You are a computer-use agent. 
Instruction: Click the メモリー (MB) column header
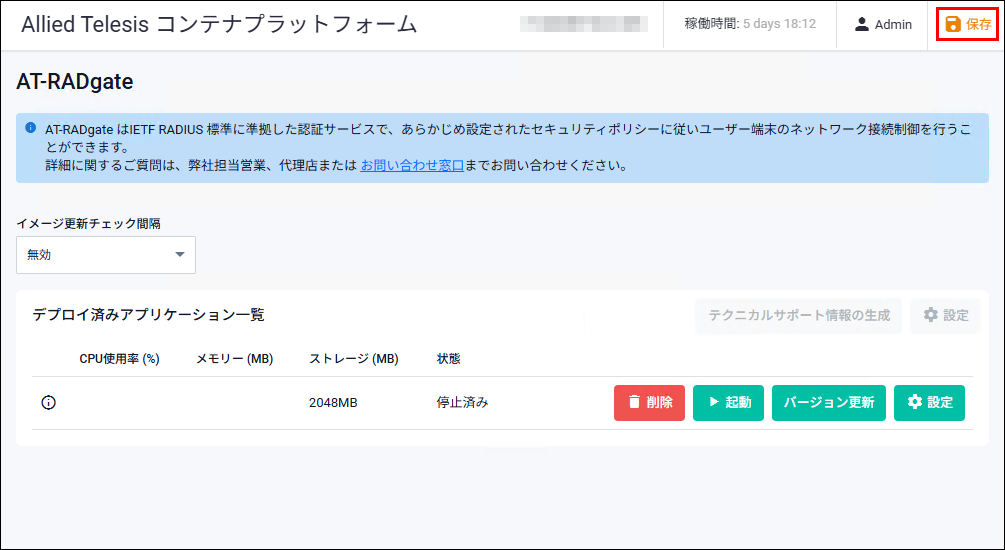point(235,359)
